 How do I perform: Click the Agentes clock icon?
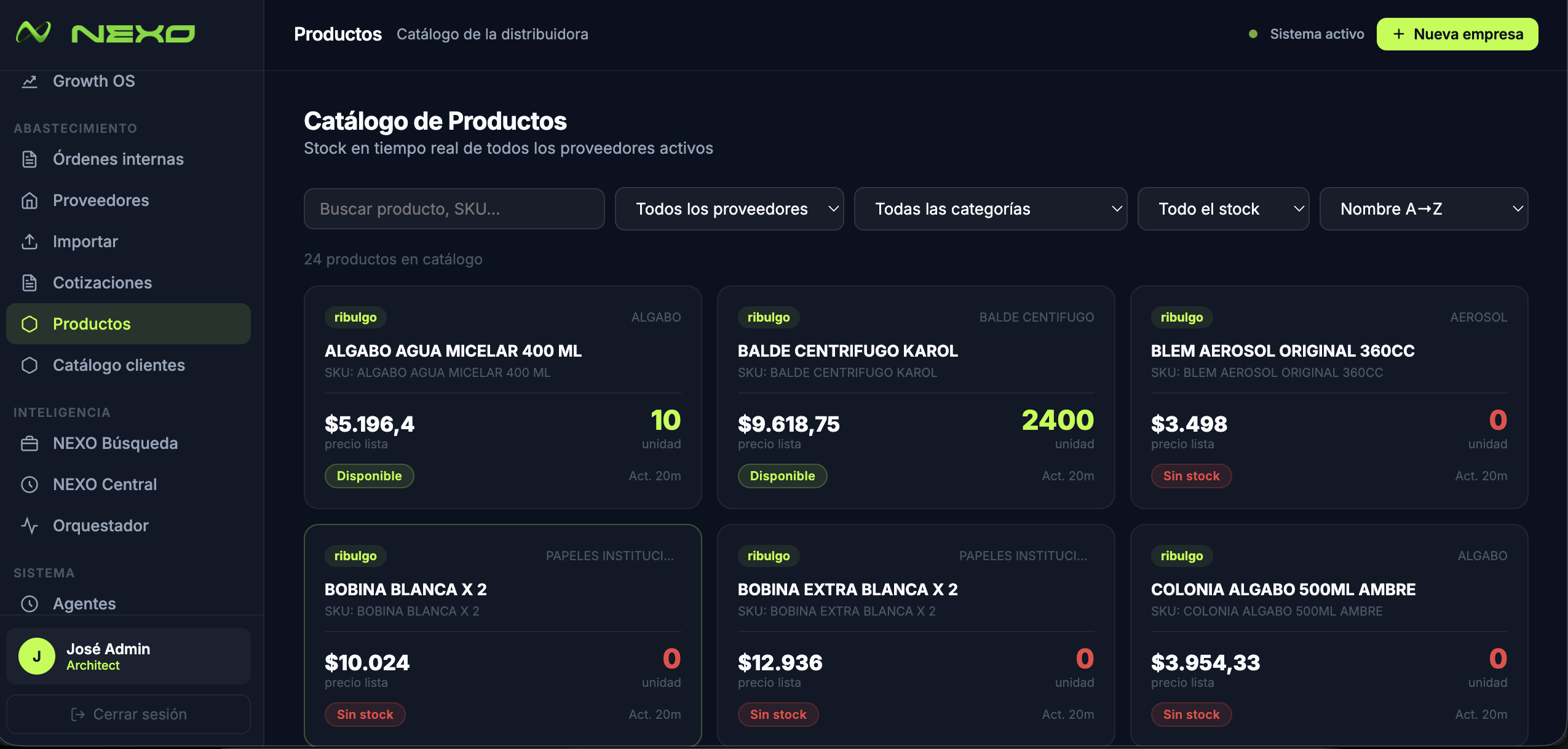coord(30,604)
